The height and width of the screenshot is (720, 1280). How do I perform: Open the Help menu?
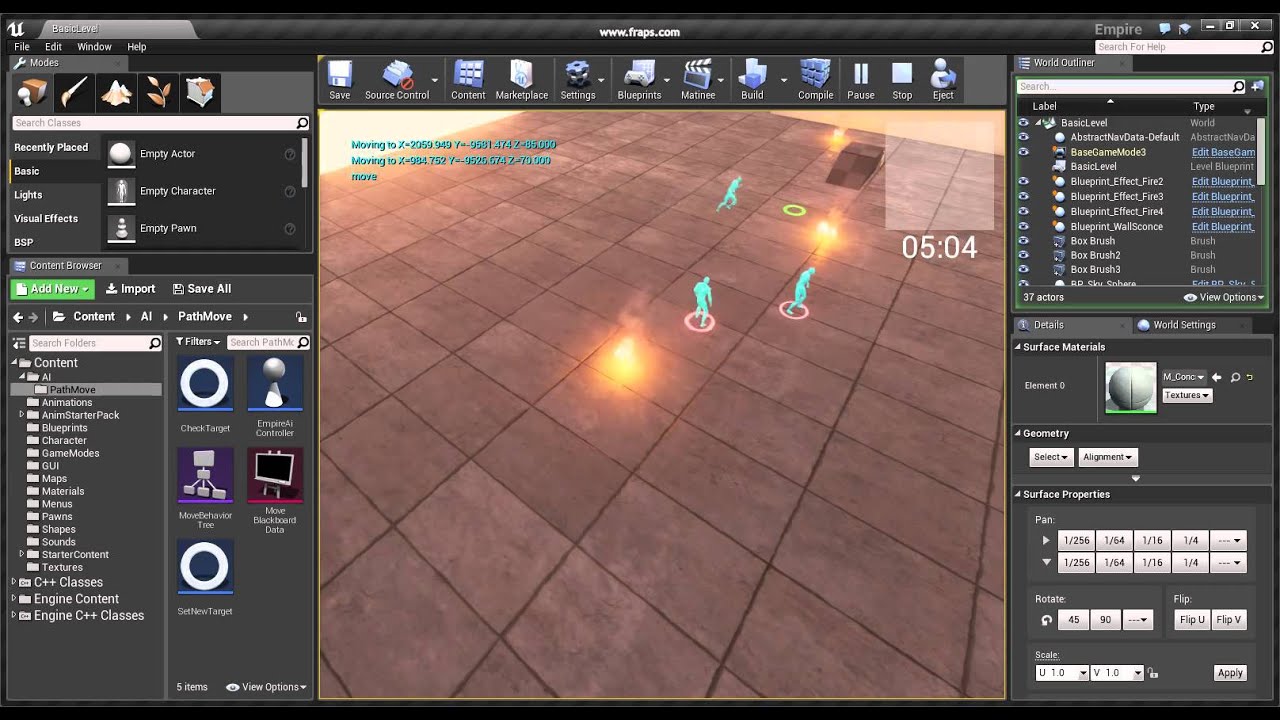click(137, 47)
